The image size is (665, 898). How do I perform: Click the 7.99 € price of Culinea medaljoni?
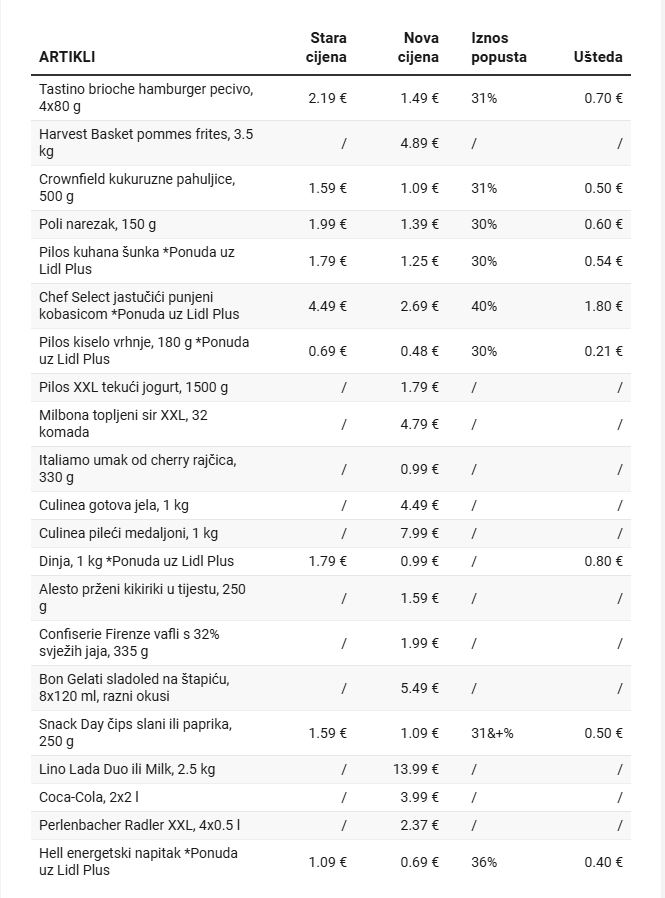tap(420, 533)
